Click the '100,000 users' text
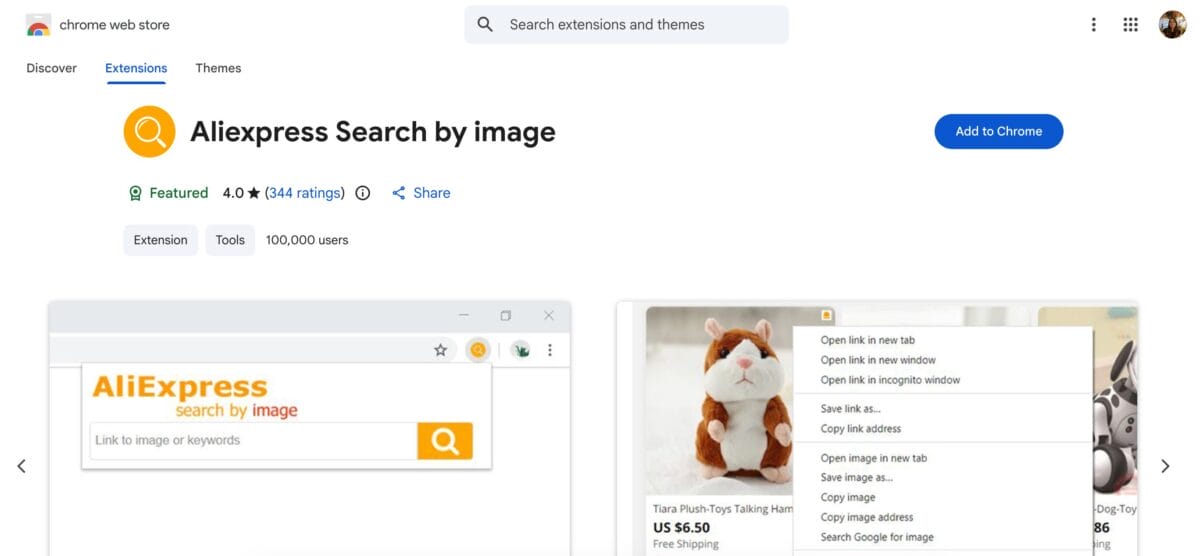This screenshot has height=556, width=1200. (307, 240)
